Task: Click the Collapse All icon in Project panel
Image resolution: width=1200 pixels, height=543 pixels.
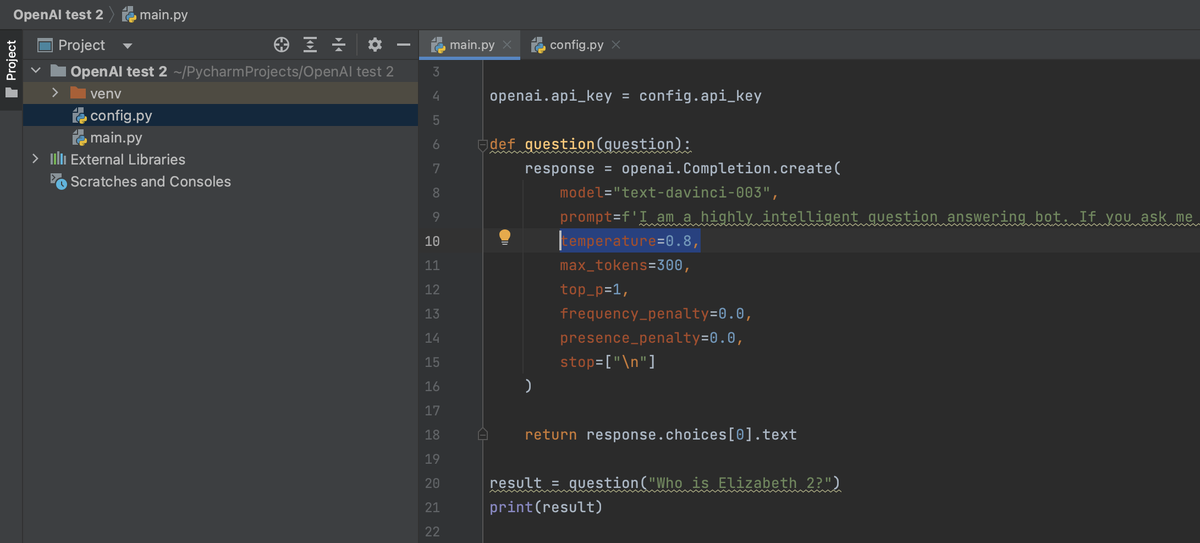Action: (338, 45)
